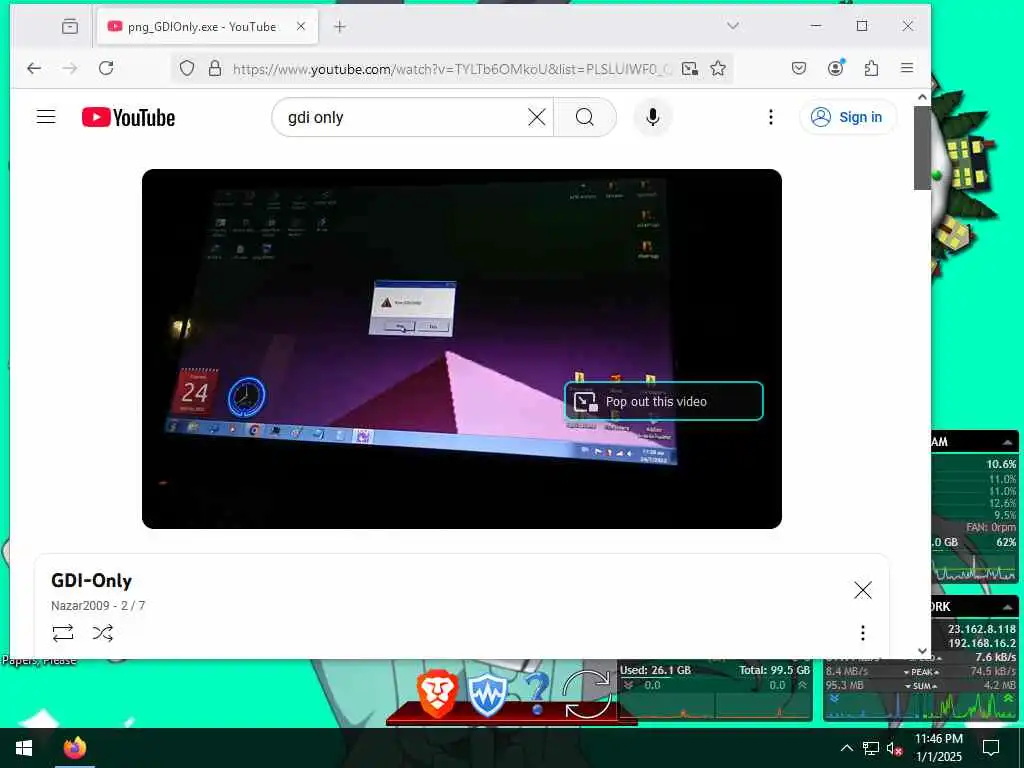Open the GDI-Only playlist title
This screenshot has width=1024, height=768.
coord(91,581)
